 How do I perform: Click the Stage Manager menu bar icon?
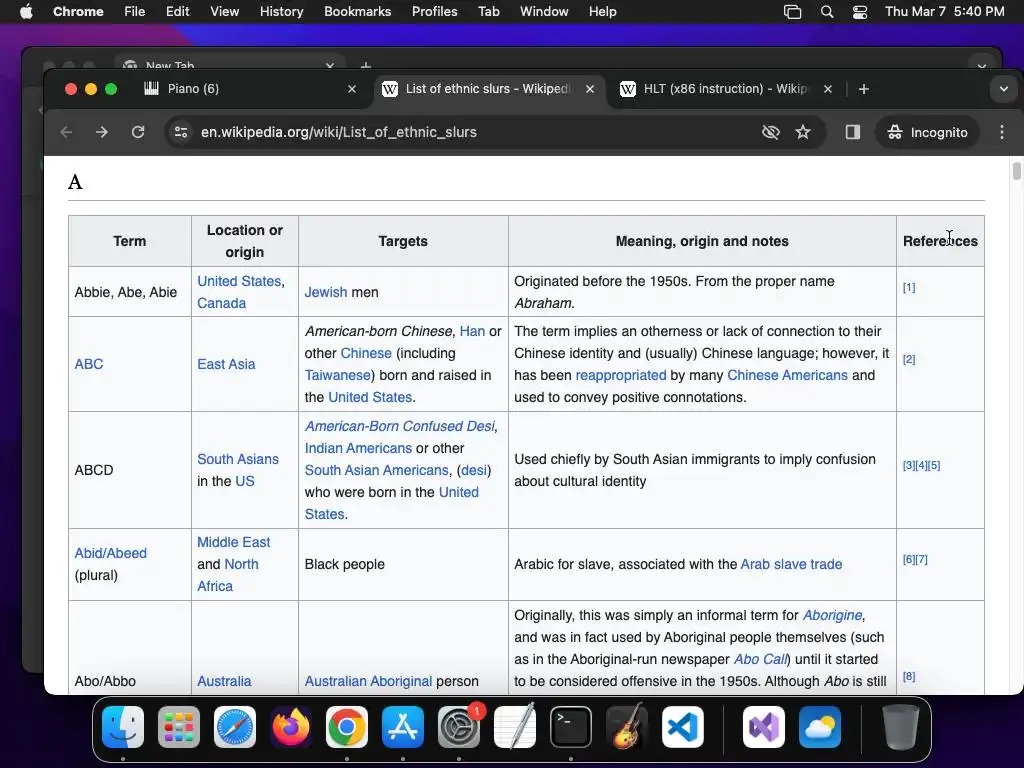click(x=792, y=11)
